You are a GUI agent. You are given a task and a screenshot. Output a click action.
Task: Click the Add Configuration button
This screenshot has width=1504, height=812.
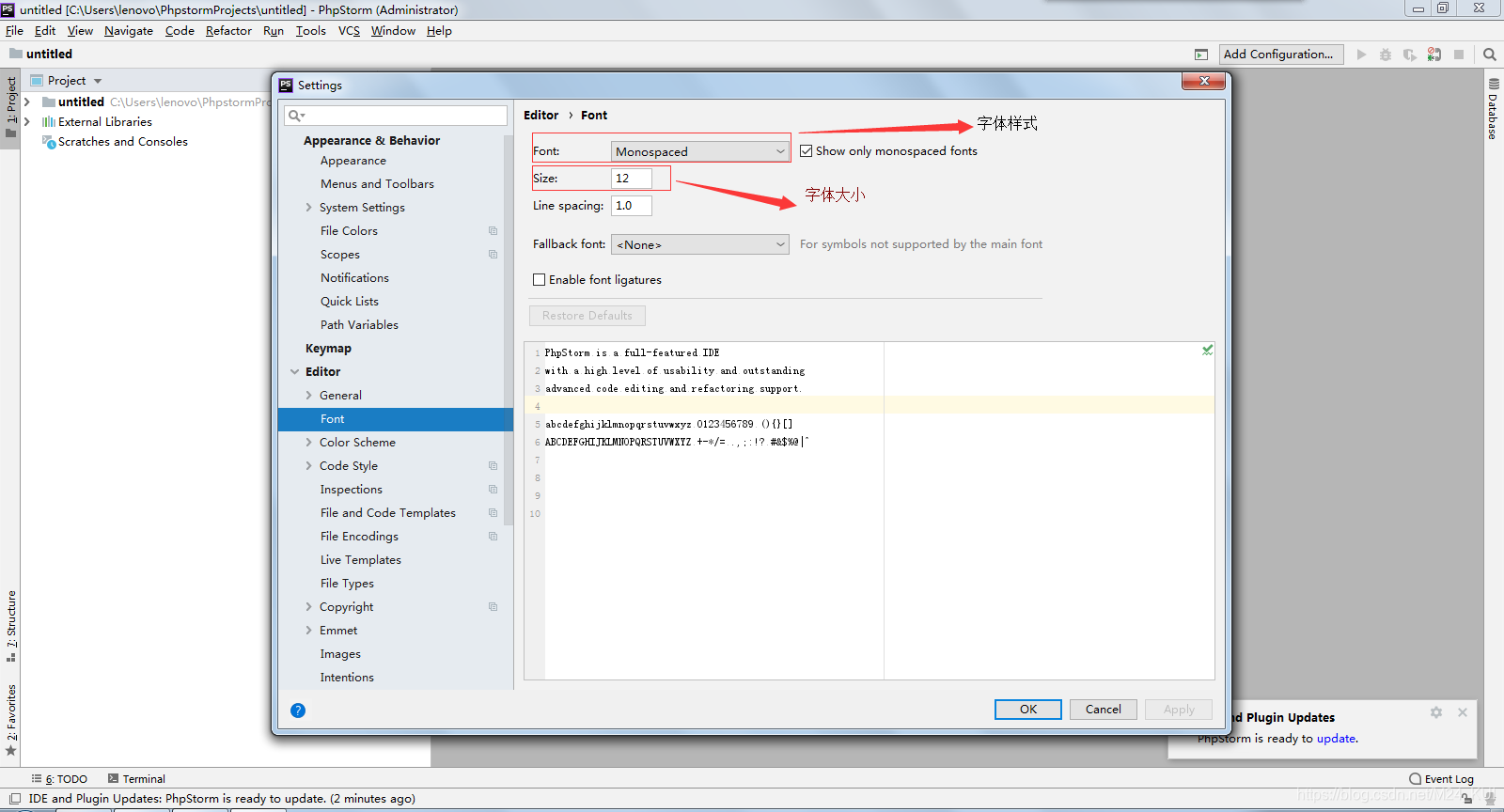1281,55
